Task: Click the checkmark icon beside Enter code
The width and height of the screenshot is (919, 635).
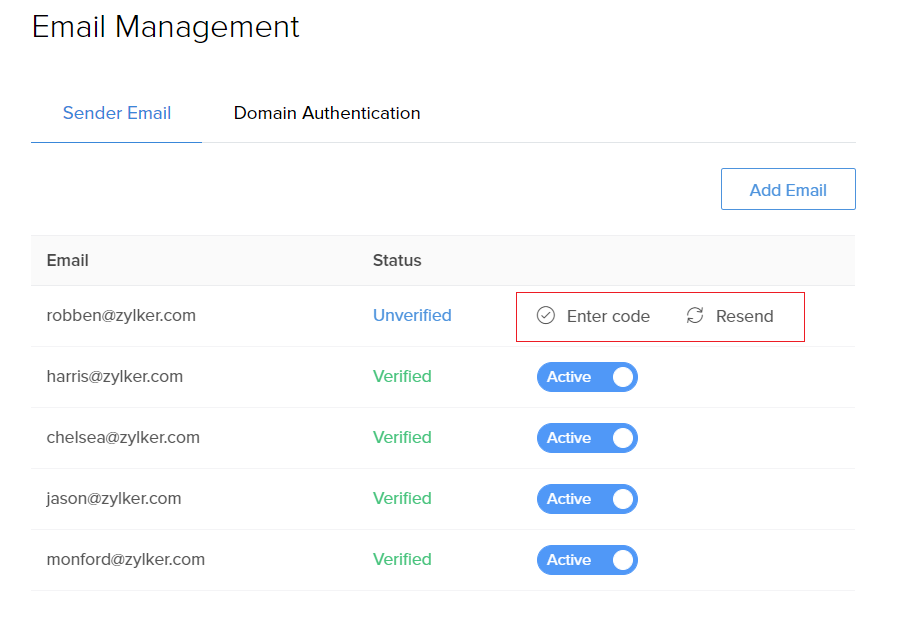Action: coord(545,316)
